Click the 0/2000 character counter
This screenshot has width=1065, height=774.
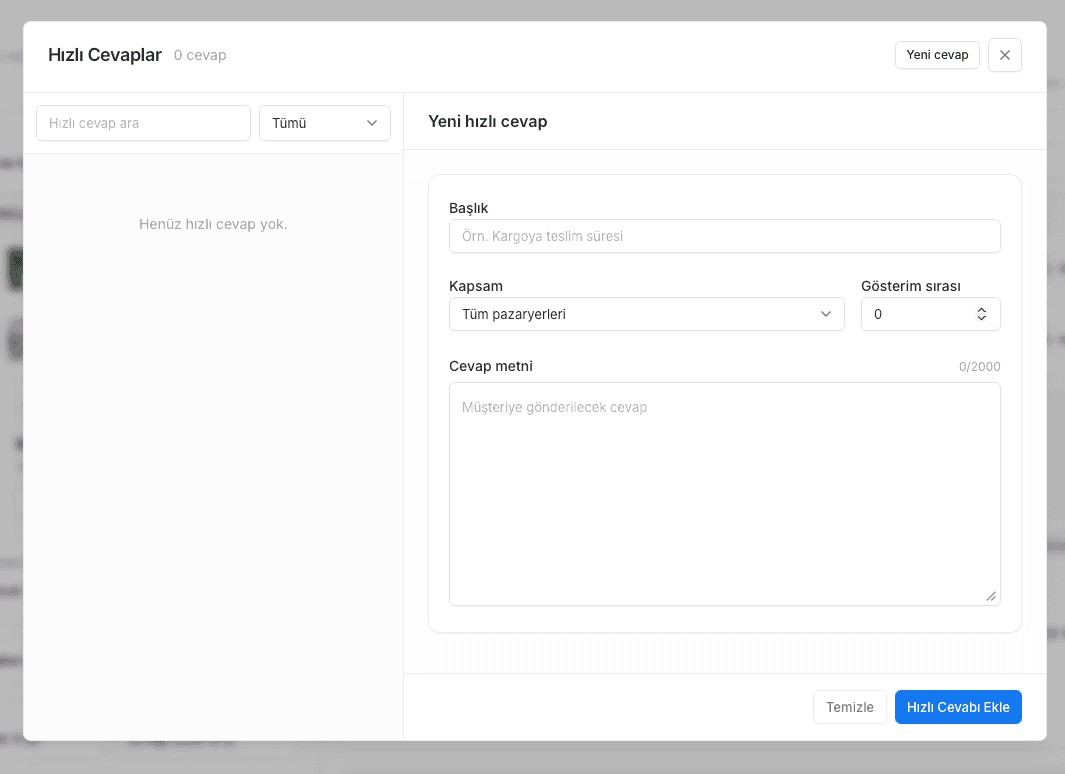click(979, 367)
